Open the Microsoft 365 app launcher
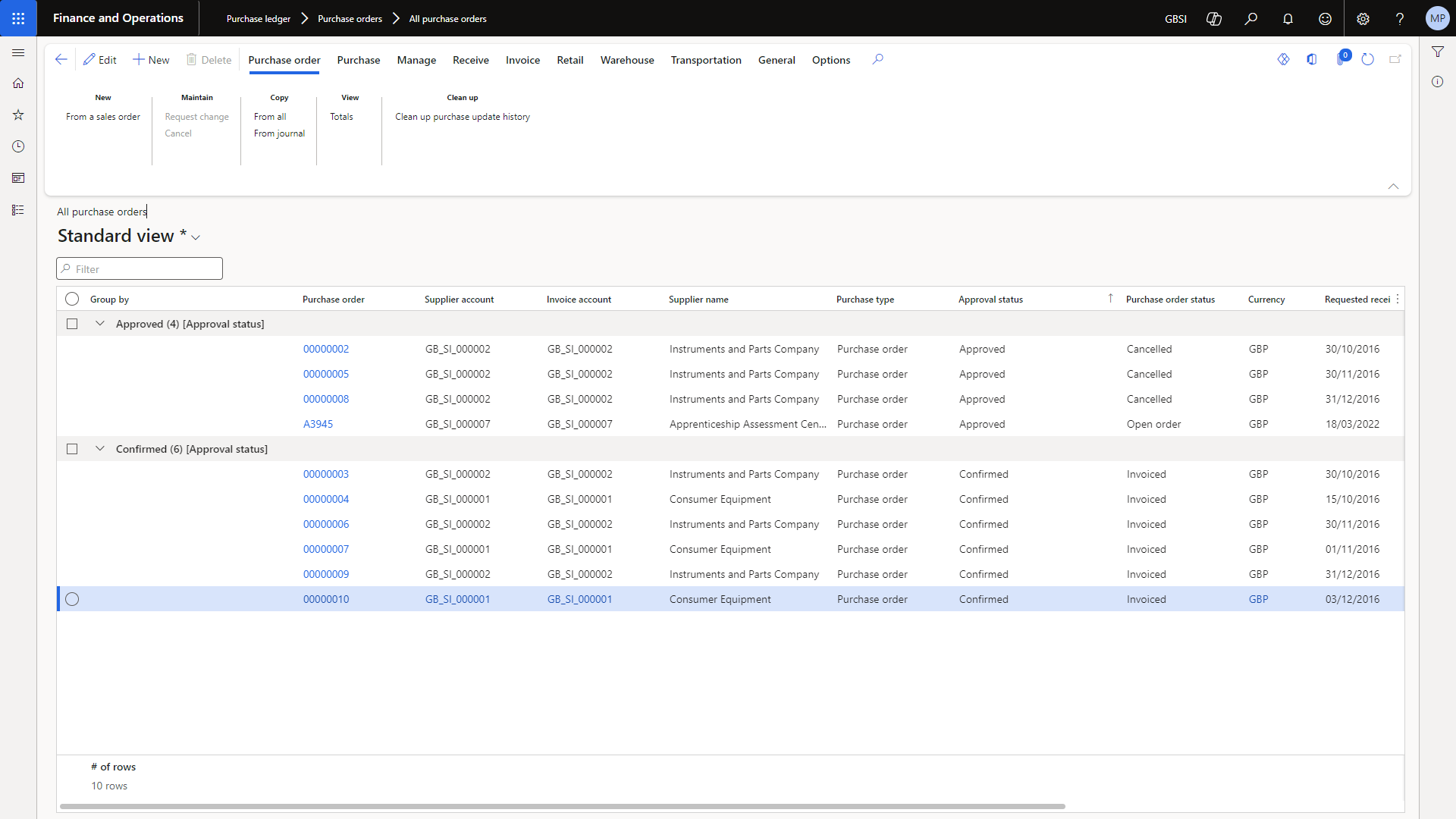The width and height of the screenshot is (1456, 819). (x=18, y=18)
